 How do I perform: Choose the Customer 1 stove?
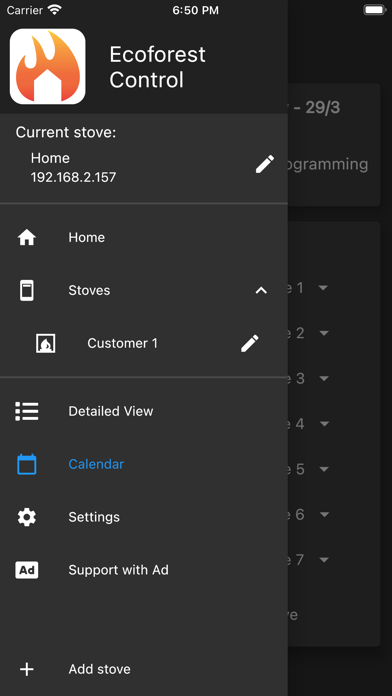[144, 343]
